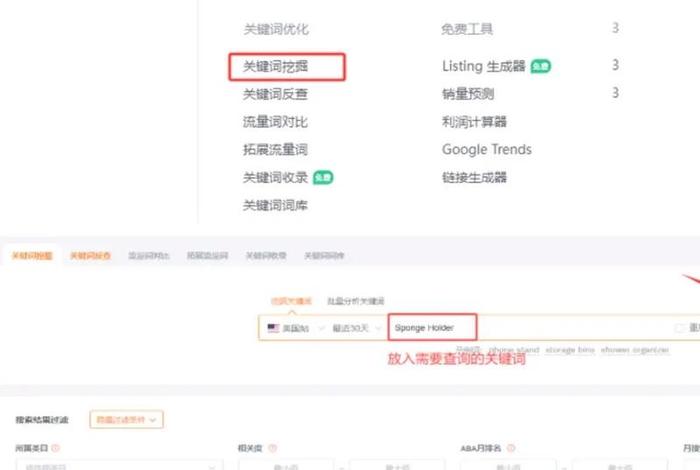700x470 pixels.
Task: Open 关键词挖掘 in the menu list
Action: (275, 67)
